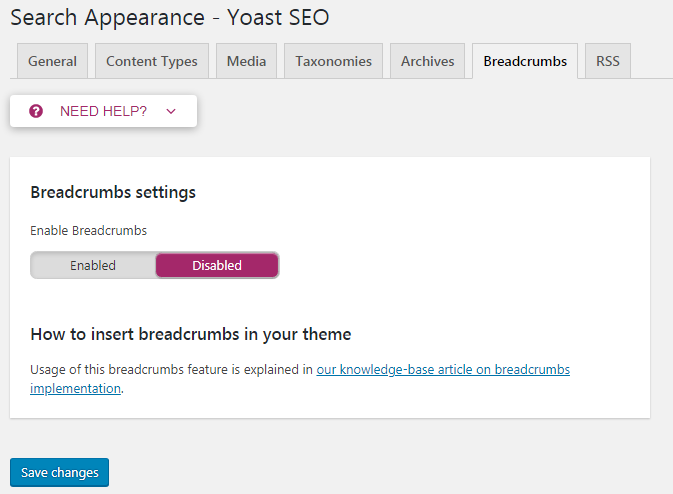The height and width of the screenshot is (494, 673).
Task: Open the Content Types tab
Action: 152,61
